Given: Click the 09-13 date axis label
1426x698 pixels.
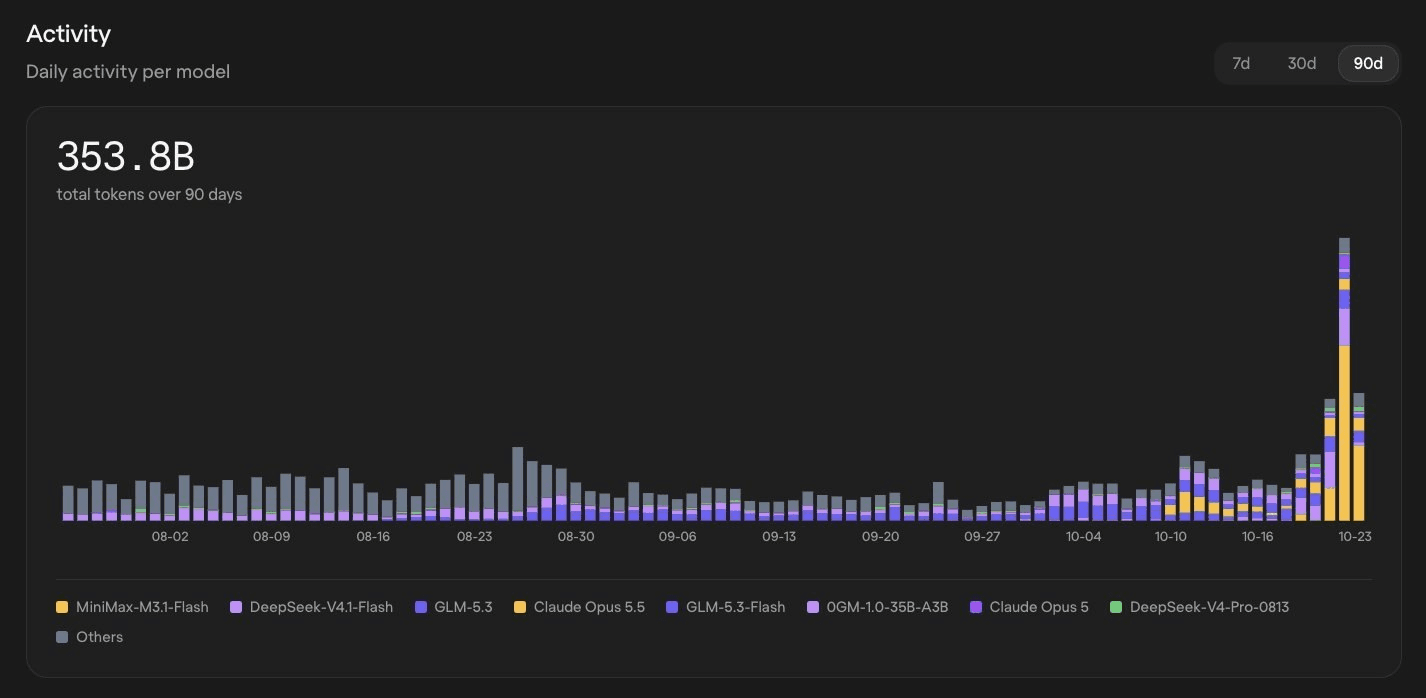Looking at the screenshot, I should tap(779, 537).
